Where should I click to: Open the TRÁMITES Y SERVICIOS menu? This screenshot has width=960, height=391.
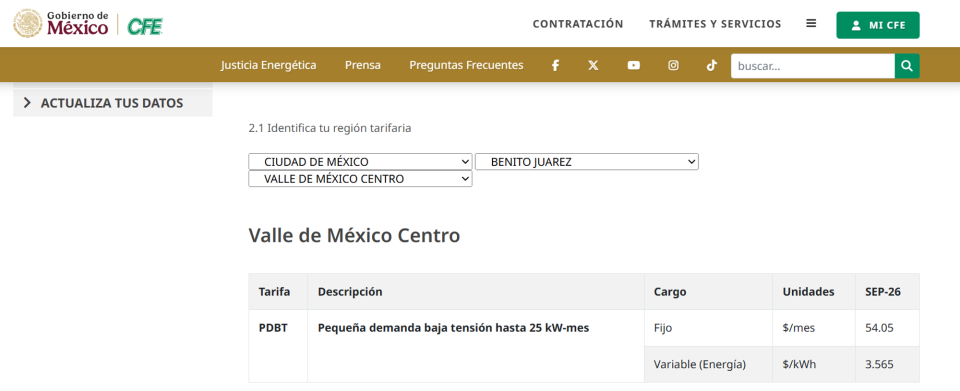point(715,24)
